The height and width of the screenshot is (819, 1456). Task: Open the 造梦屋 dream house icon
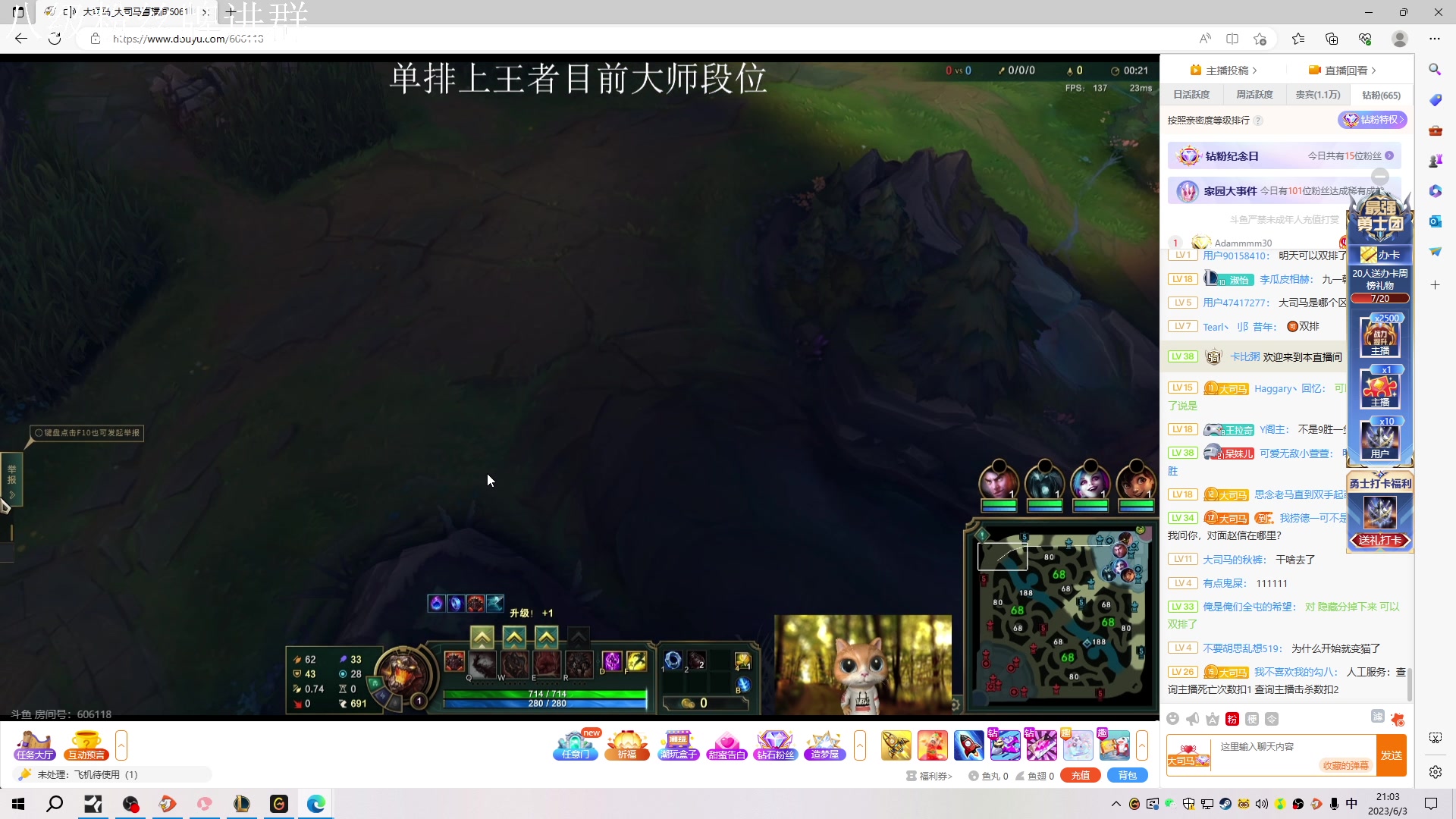click(824, 745)
